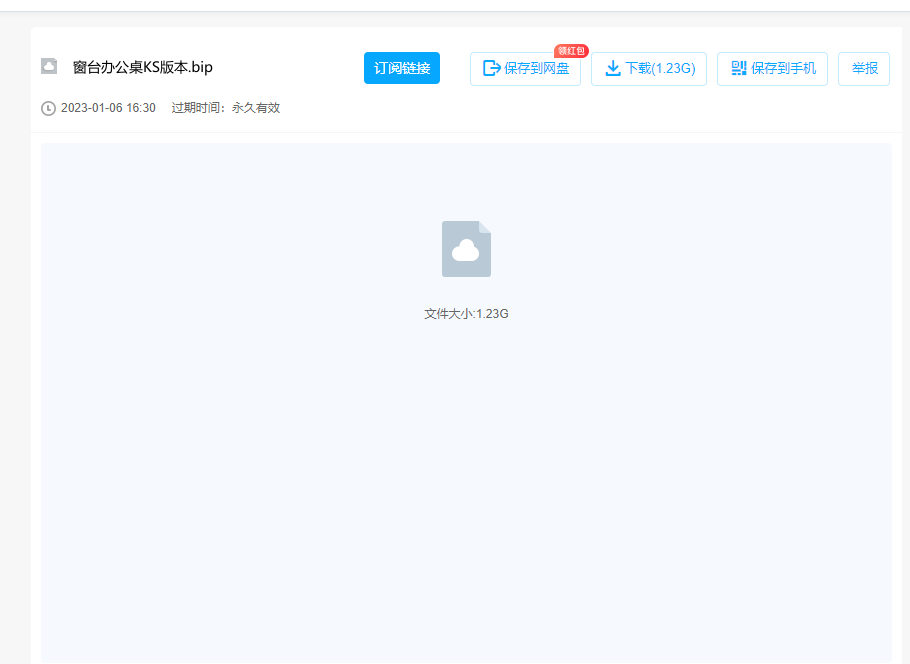The height and width of the screenshot is (664, 910).
Task: Select the filename 窗台办公桌KS版本.bip
Action: click(x=144, y=66)
